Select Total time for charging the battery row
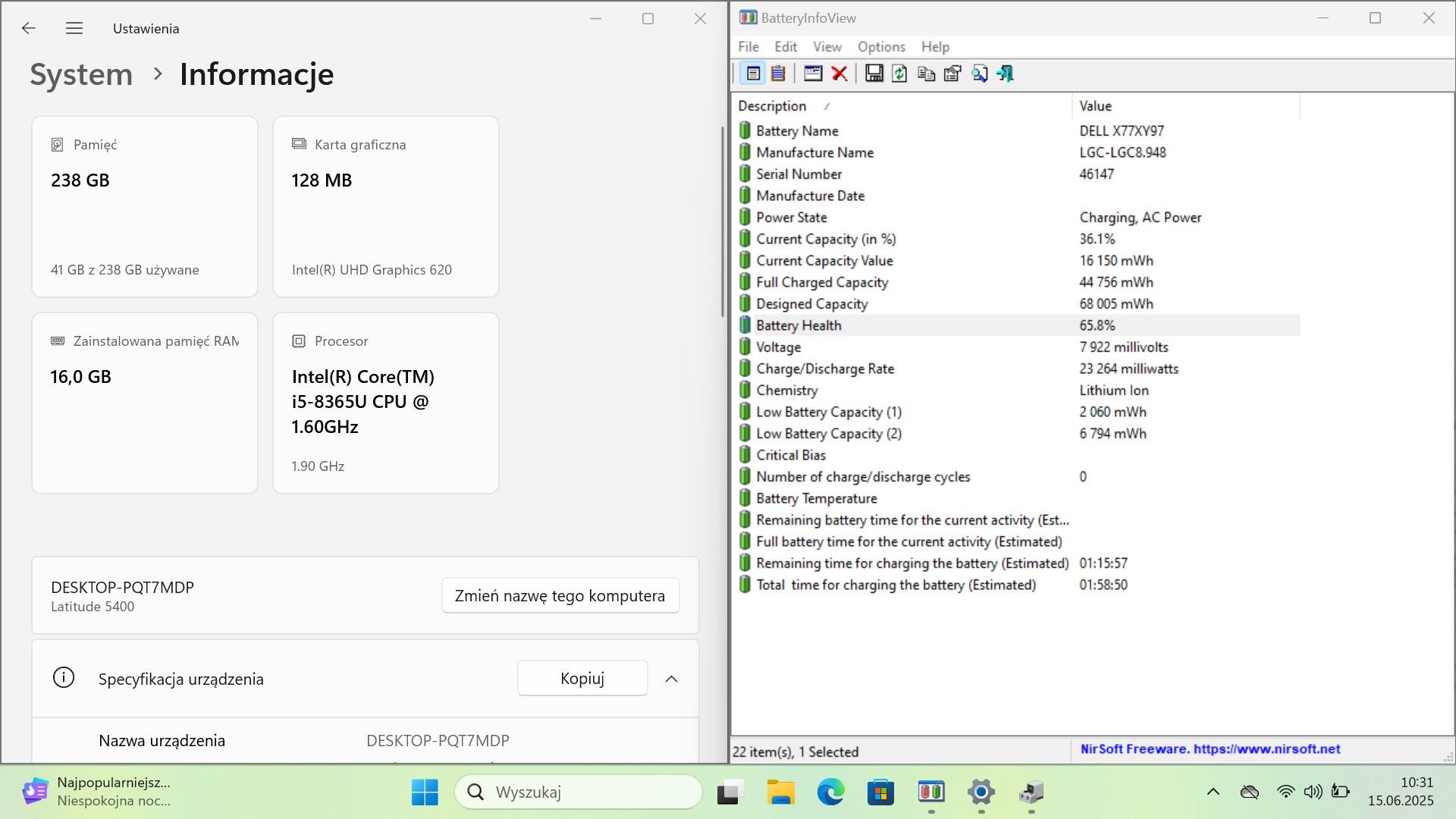Image resolution: width=1456 pixels, height=819 pixels. (1016, 585)
